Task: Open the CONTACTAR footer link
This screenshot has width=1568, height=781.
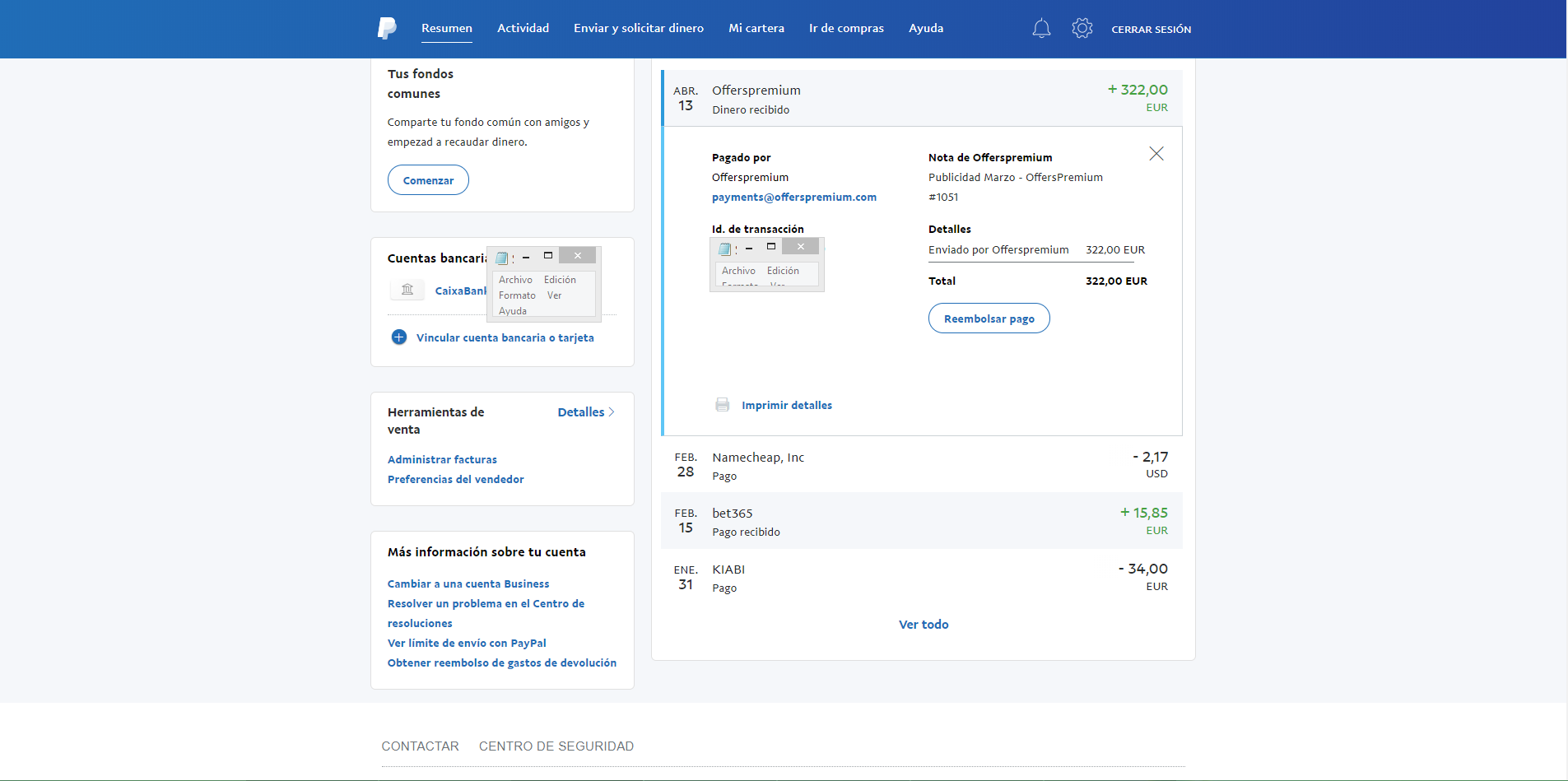Action: click(x=420, y=746)
